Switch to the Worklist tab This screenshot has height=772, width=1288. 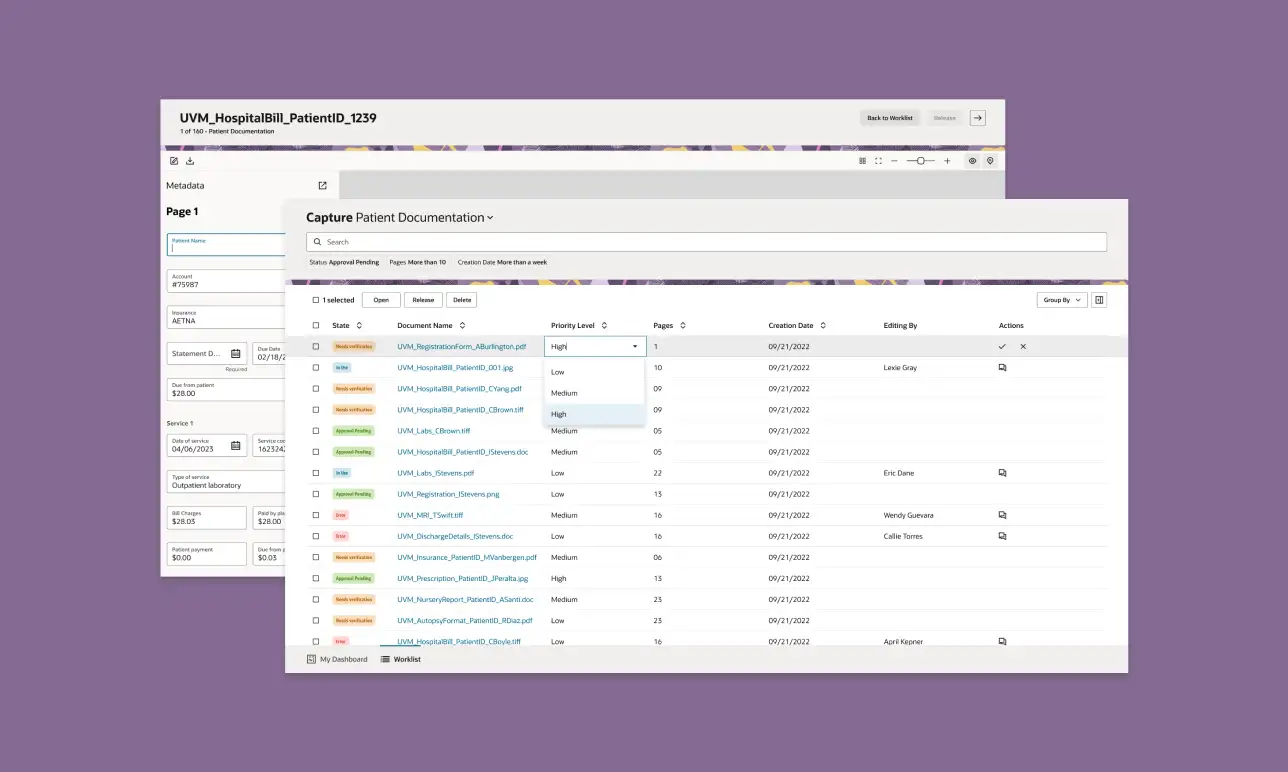pos(401,659)
